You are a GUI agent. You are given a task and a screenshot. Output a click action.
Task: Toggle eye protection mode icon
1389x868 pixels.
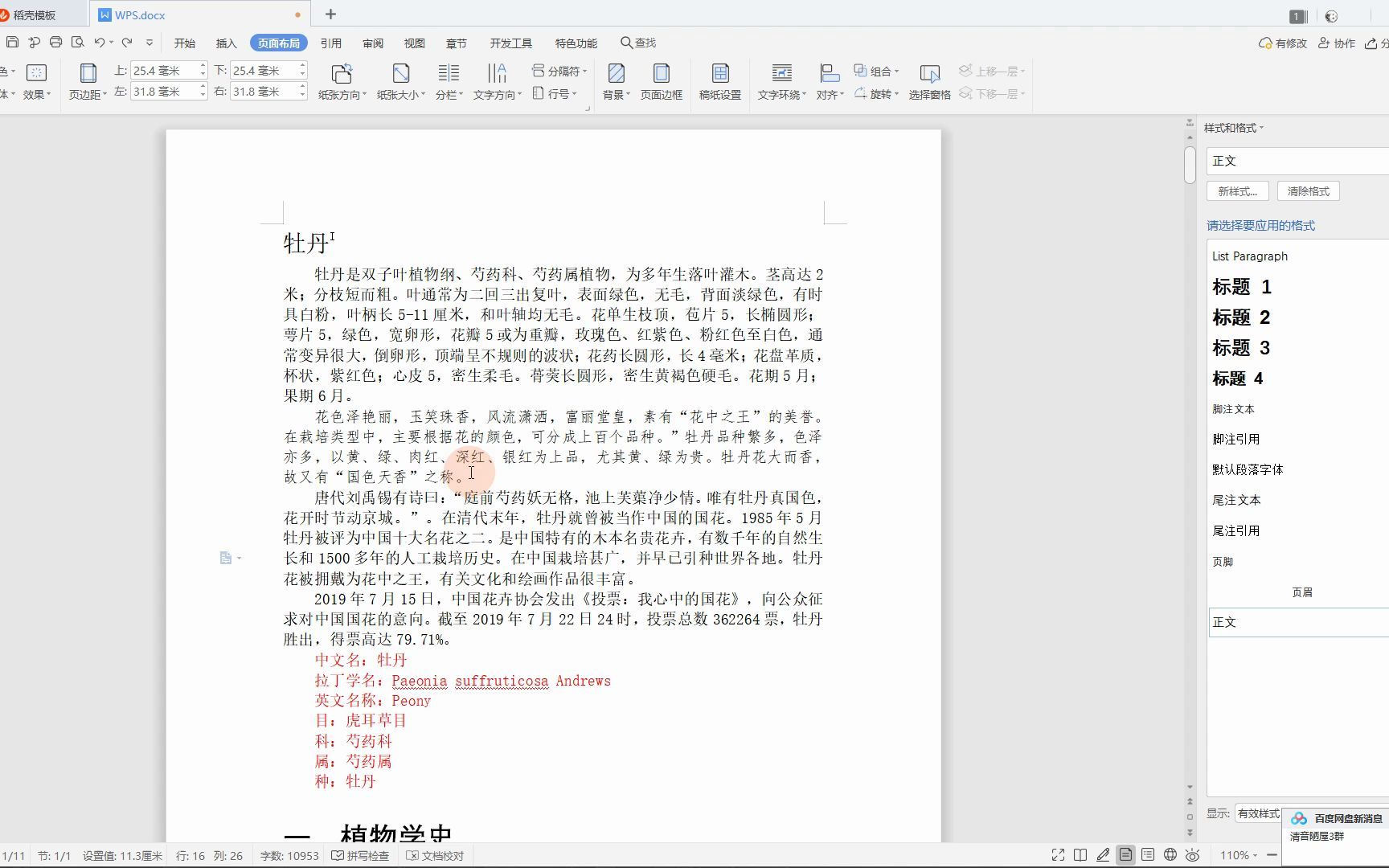pos(1193,855)
